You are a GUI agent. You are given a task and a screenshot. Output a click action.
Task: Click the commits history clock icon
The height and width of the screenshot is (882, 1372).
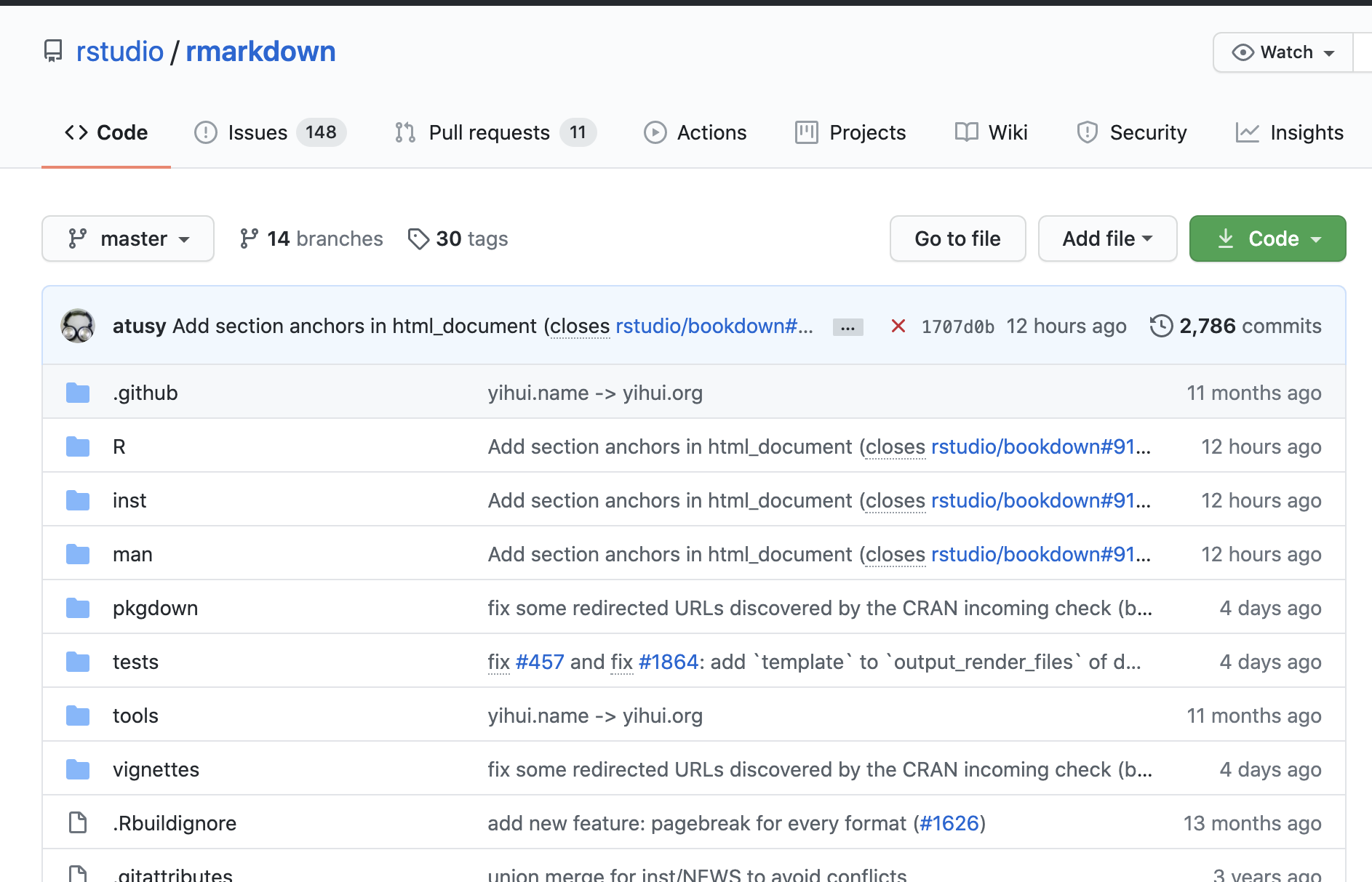(x=1162, y=326)
